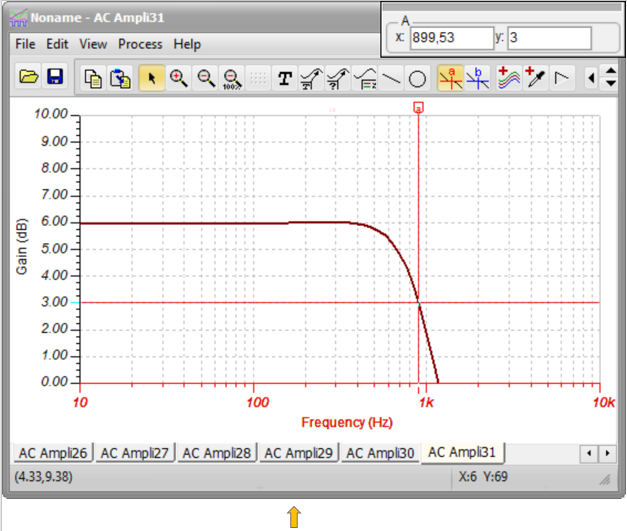Toggle cursor B in the toolbar
The image size is (627, 531).
pyautogui.click(x=478, y=77)
